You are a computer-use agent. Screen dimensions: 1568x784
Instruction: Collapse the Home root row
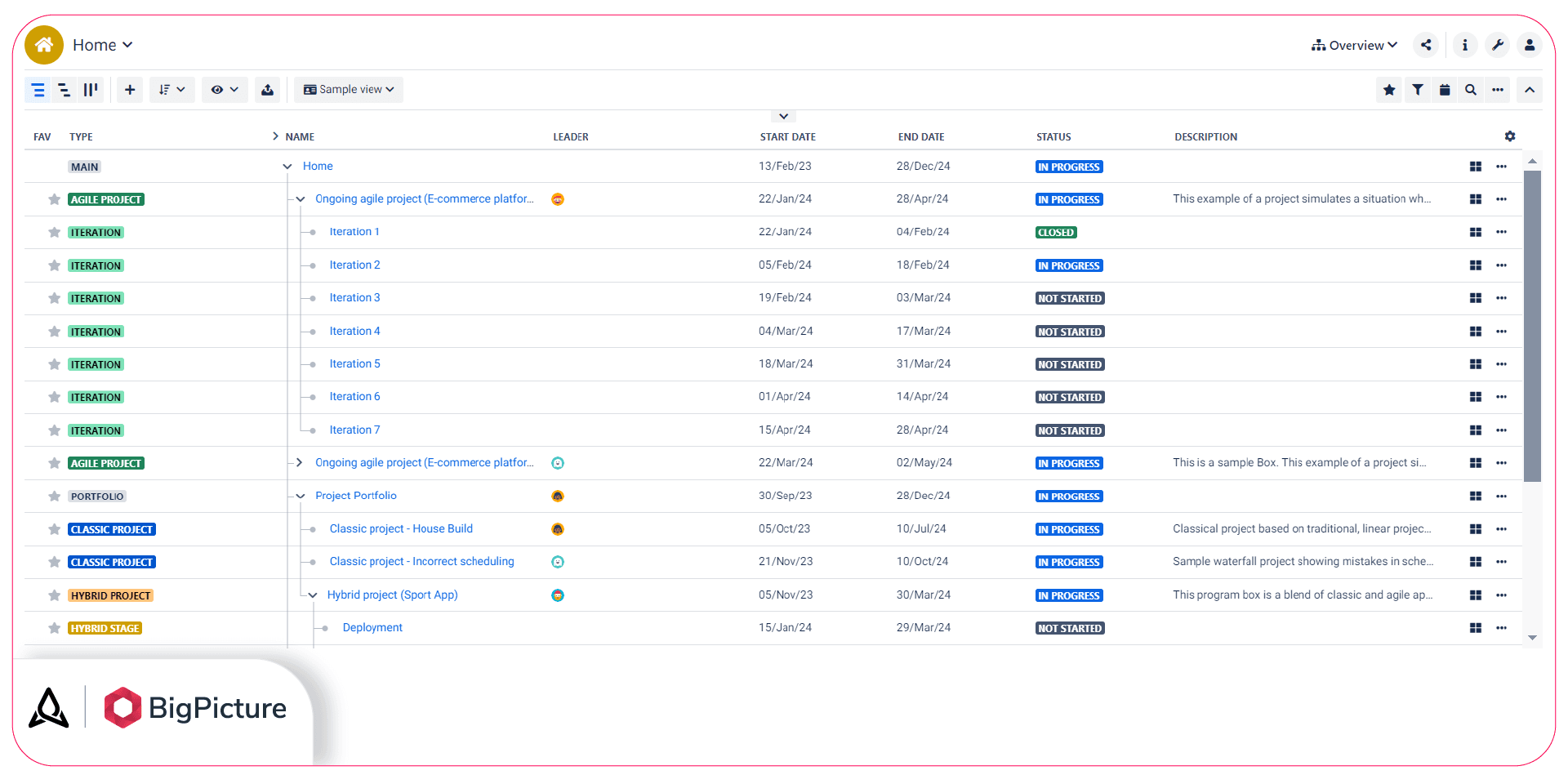[287, 167]
